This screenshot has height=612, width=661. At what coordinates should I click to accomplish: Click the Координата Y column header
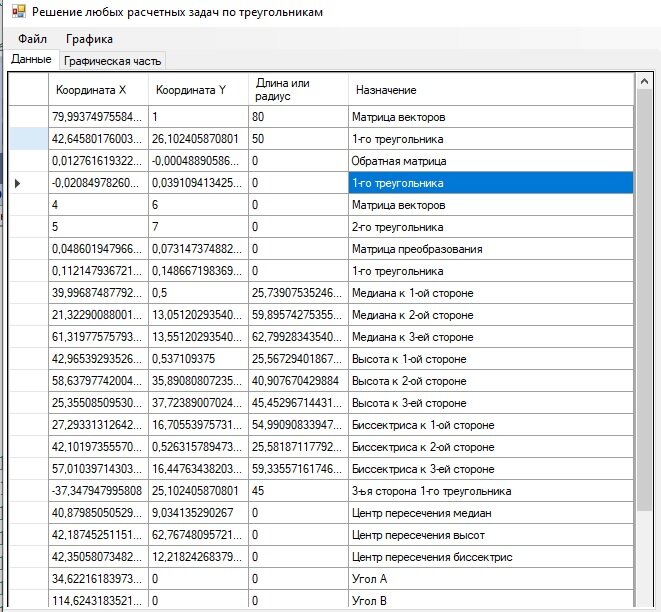(199, 90)
